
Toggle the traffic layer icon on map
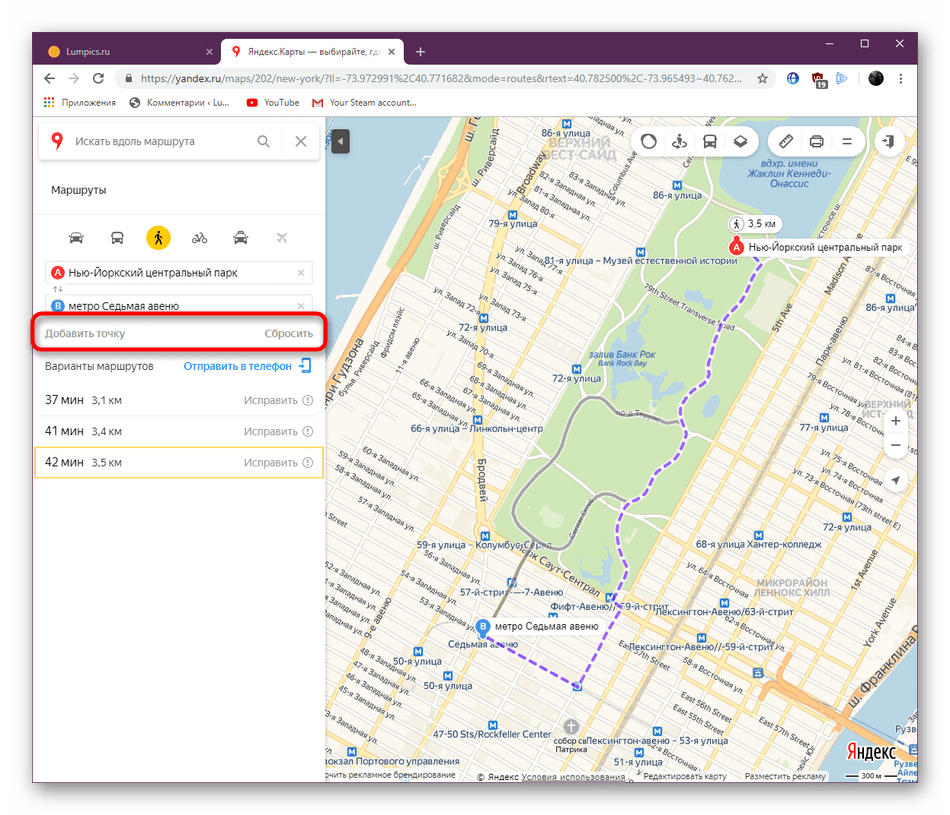pos(648,141)
